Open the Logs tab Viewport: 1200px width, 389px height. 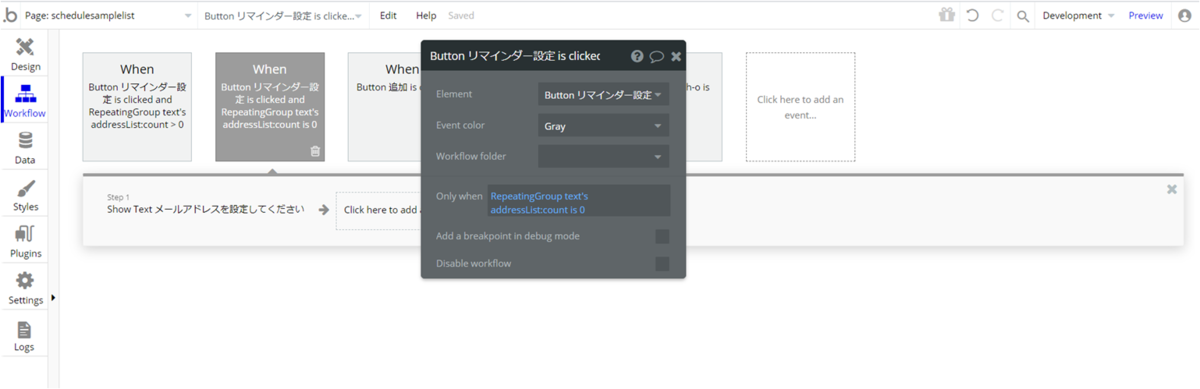(25, 335)
